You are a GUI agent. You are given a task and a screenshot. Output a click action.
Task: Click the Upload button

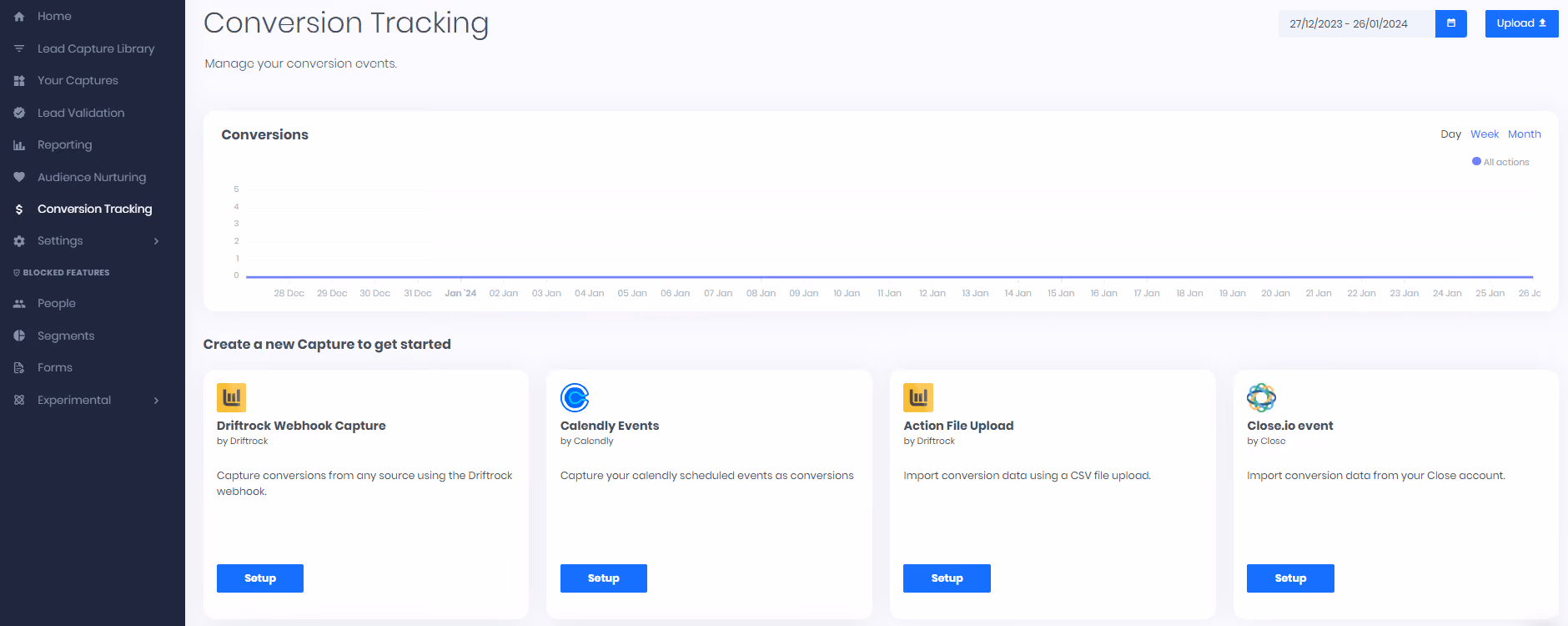pos(1521,23)
